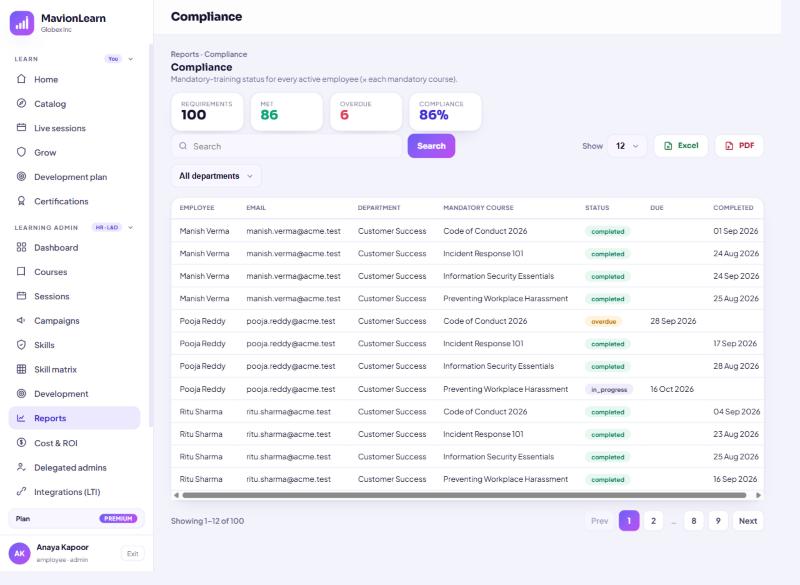800x585 pixels.
Task: Click the purple Search button
Action: [431, 146]
